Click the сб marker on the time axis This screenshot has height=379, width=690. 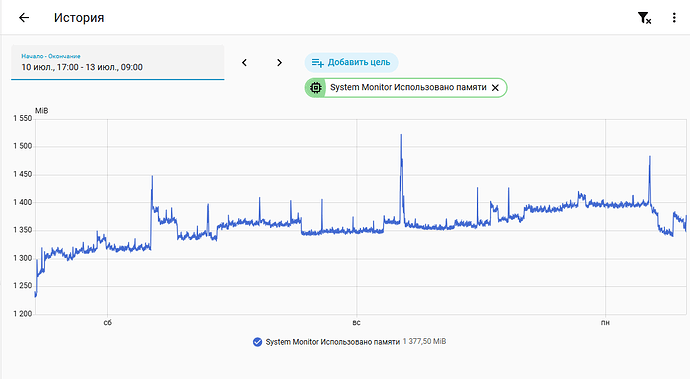click(x=107, y=323)
